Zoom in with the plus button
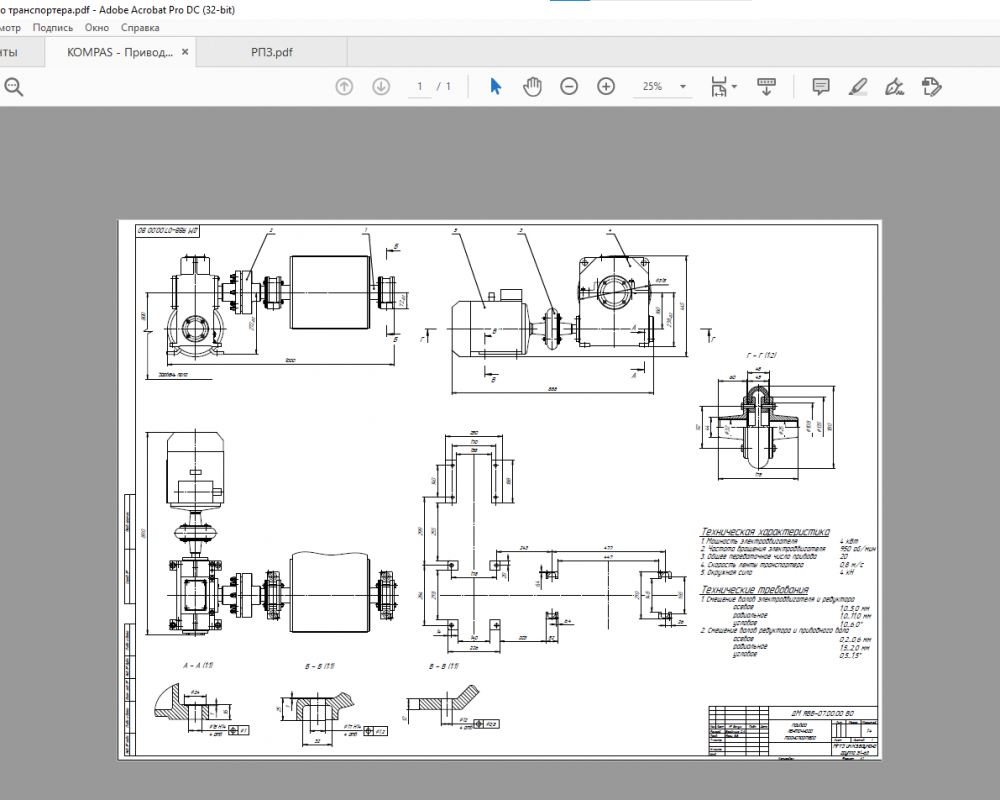This screenshot has width=1000, height=800. [x=606, y=87]
